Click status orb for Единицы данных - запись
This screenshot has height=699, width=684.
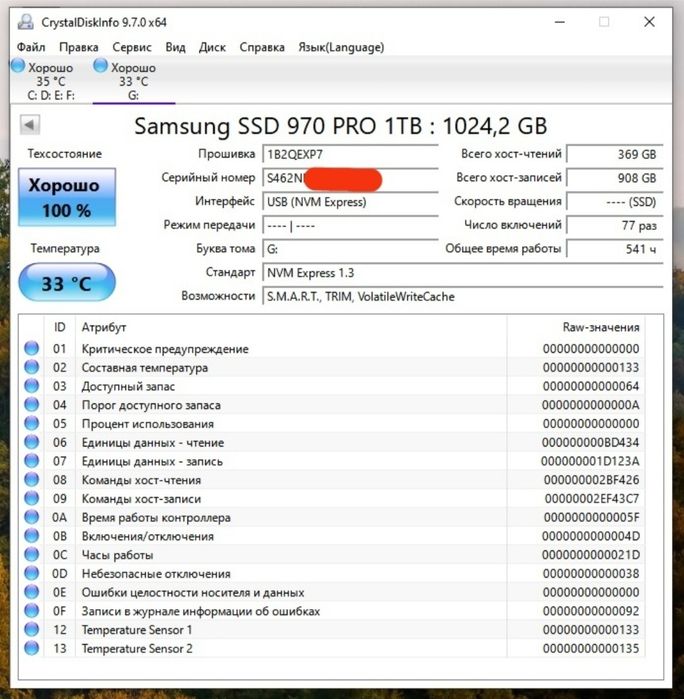tap(32, 461)
